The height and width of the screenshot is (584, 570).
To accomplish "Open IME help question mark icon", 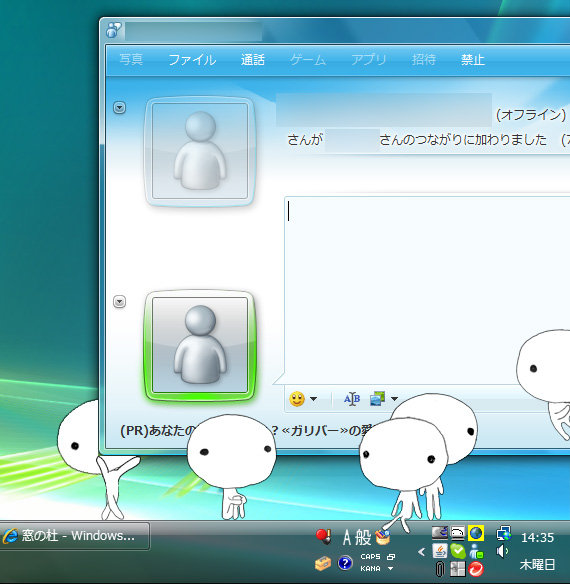I will [345, 563].
